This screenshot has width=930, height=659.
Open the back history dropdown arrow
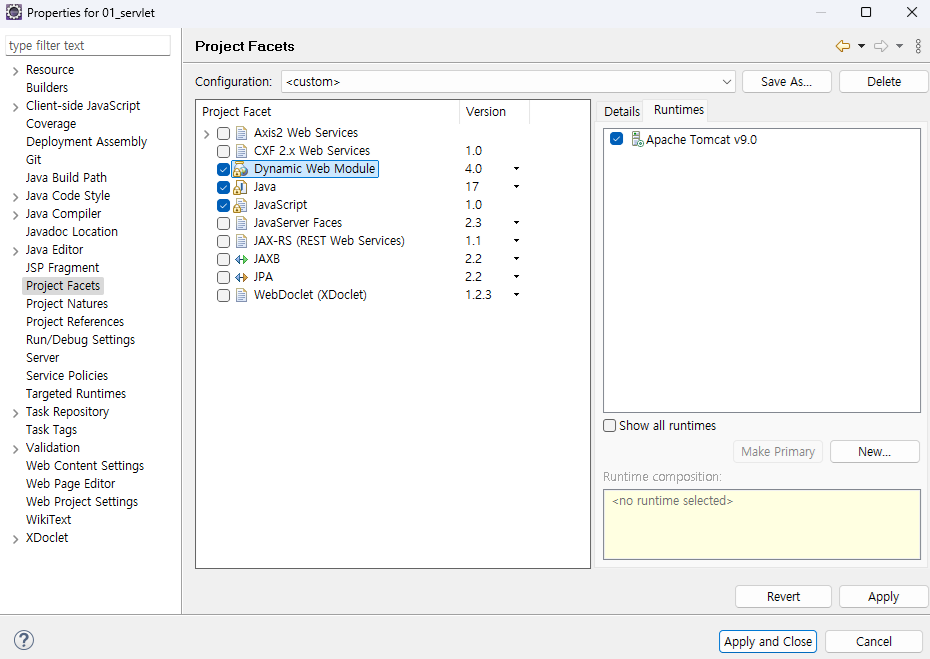click(x=861, y=46)
